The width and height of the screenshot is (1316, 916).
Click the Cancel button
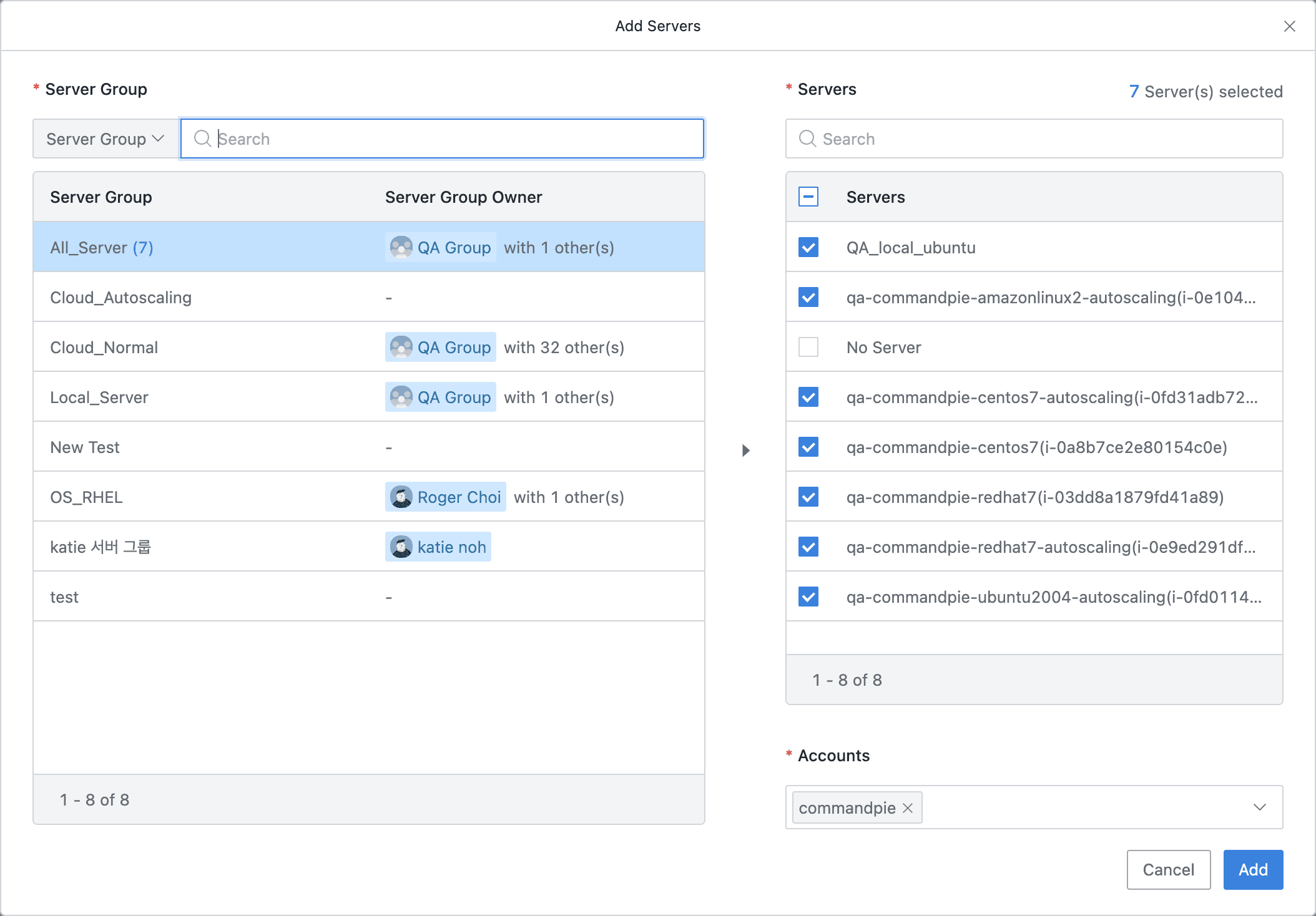click(1168, 869)
